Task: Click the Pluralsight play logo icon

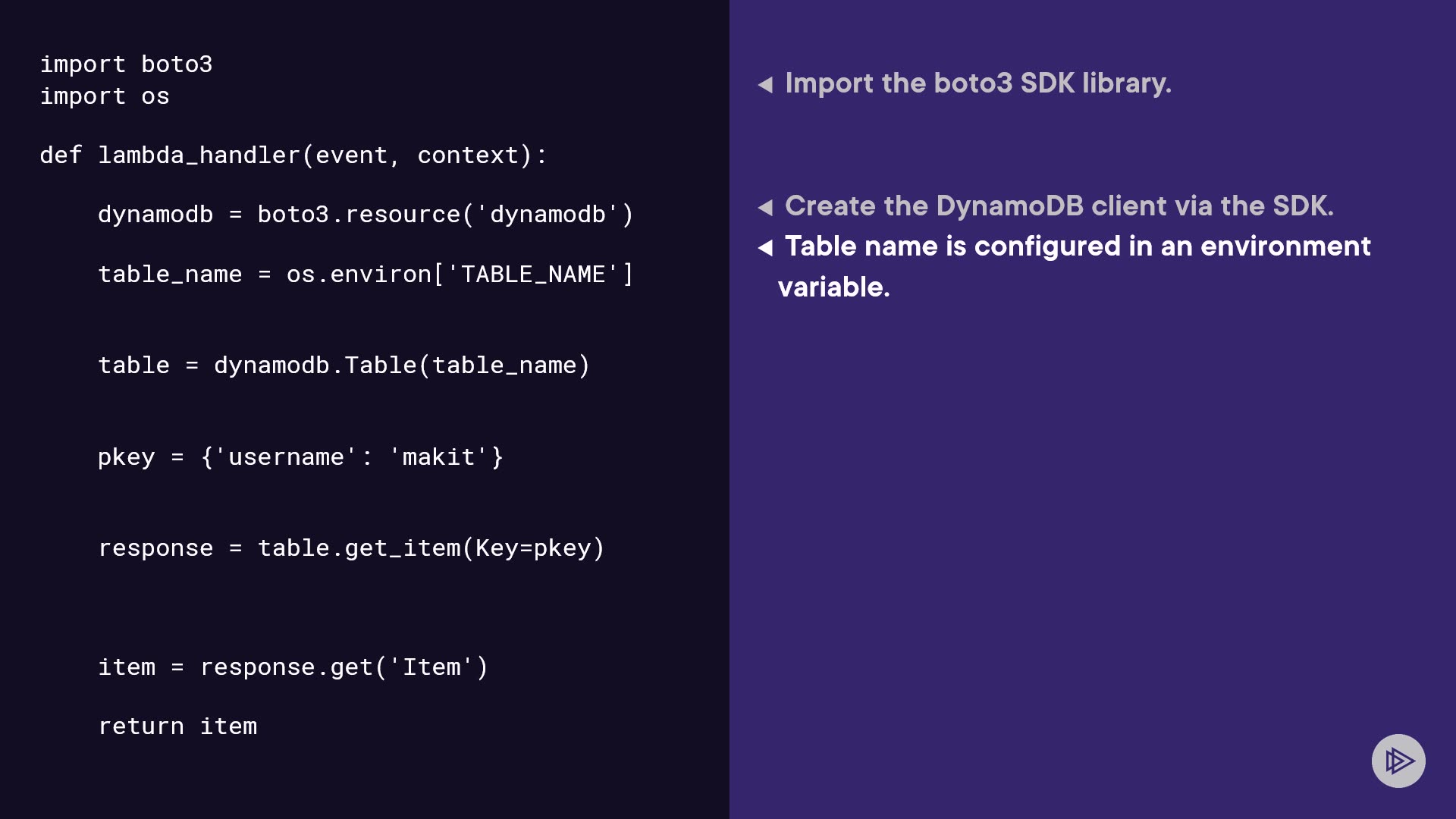Action: pyautogui.click(x=1398, y=761)
